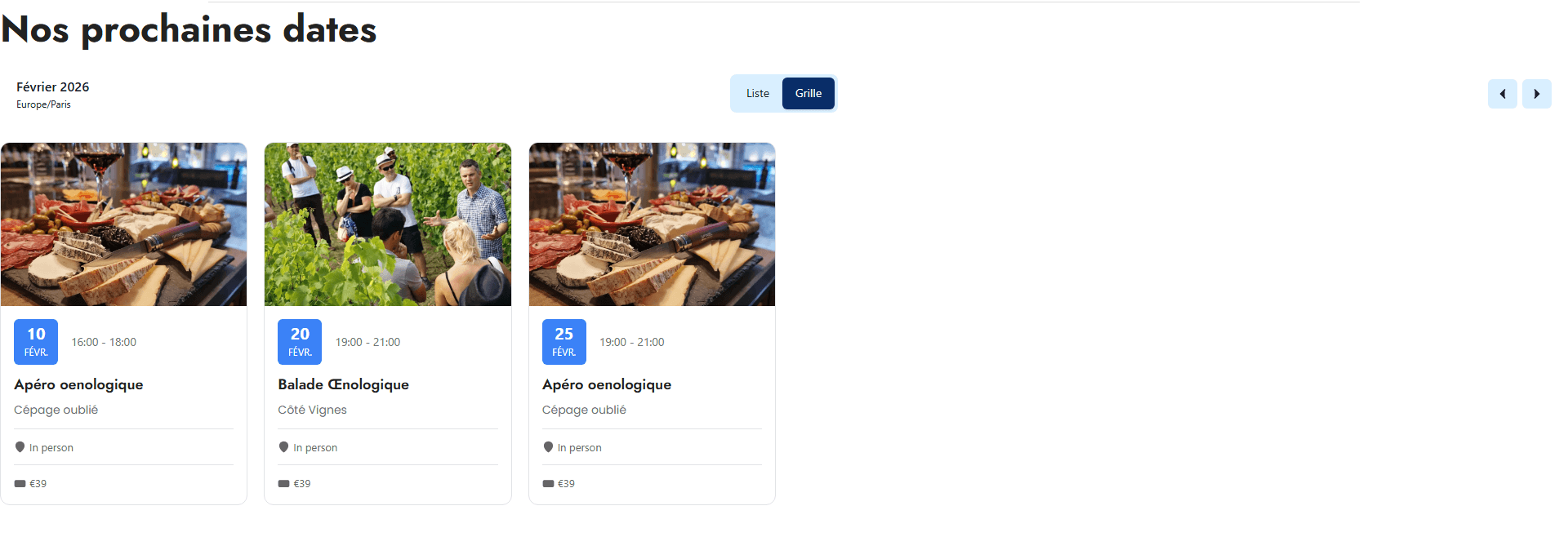Viewport: 1568px width, 537px height.
Task: Open Apéro oenologique event on 10 Févr.
Action: click(x=78, y=384)
